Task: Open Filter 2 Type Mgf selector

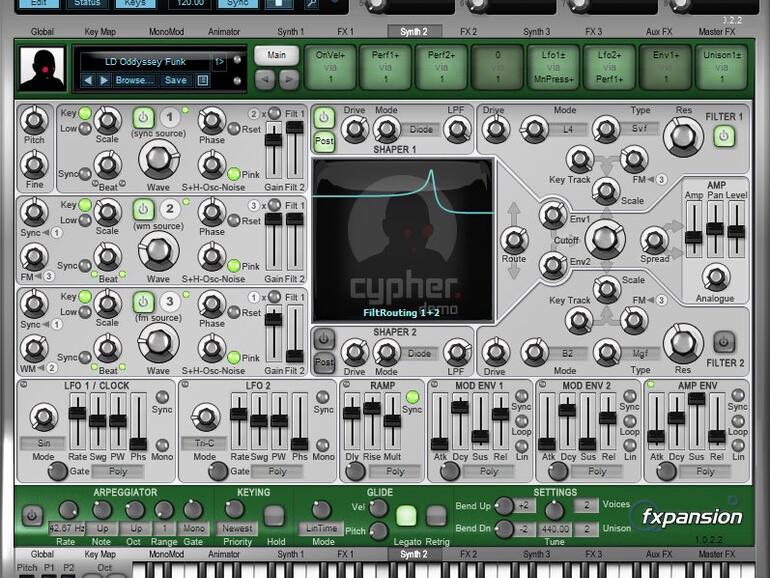Action: coord(640,354)
